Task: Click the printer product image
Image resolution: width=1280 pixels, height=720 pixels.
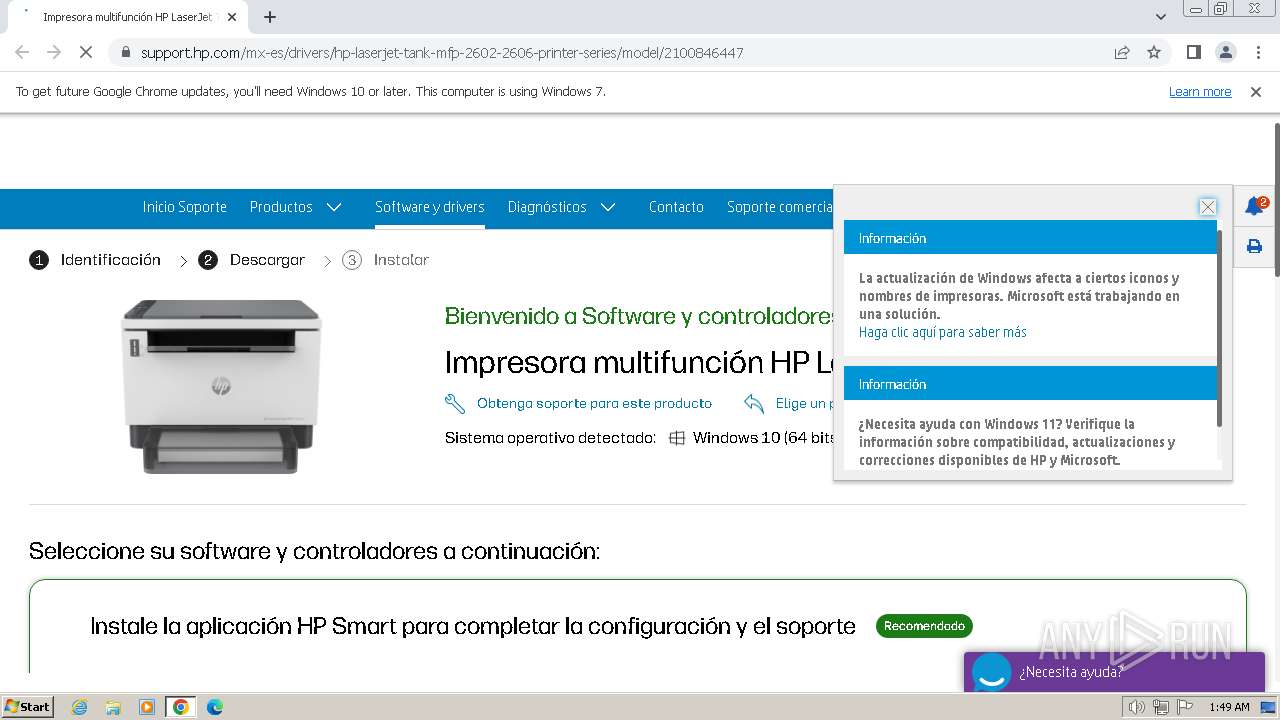Action: (x=221, y=386)
